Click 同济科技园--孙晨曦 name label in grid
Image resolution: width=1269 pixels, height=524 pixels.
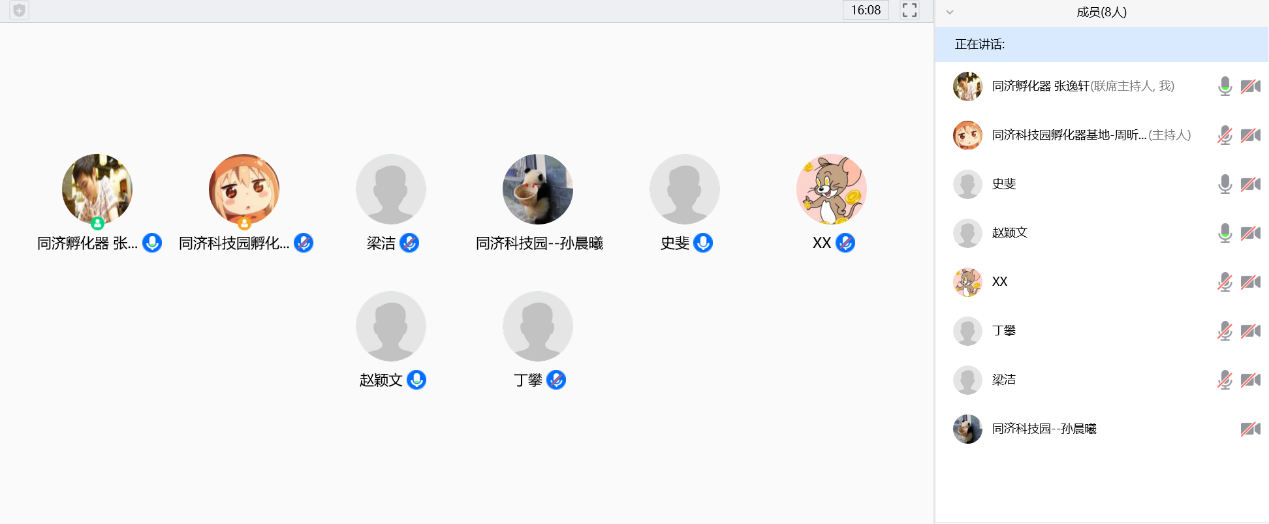click(x=539, y=243)
